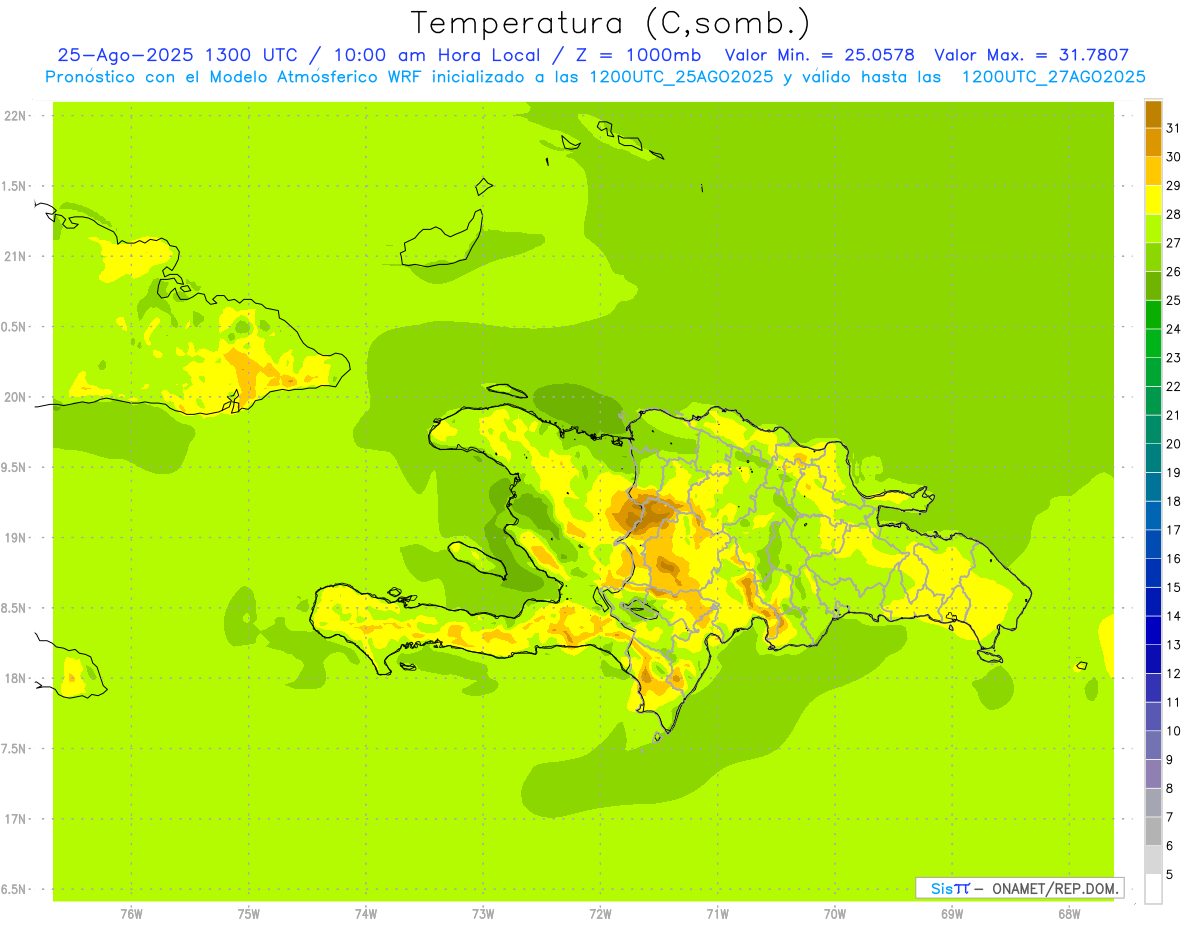
Task: Click the '18N' latitude label
Action: tap(16, 678)
